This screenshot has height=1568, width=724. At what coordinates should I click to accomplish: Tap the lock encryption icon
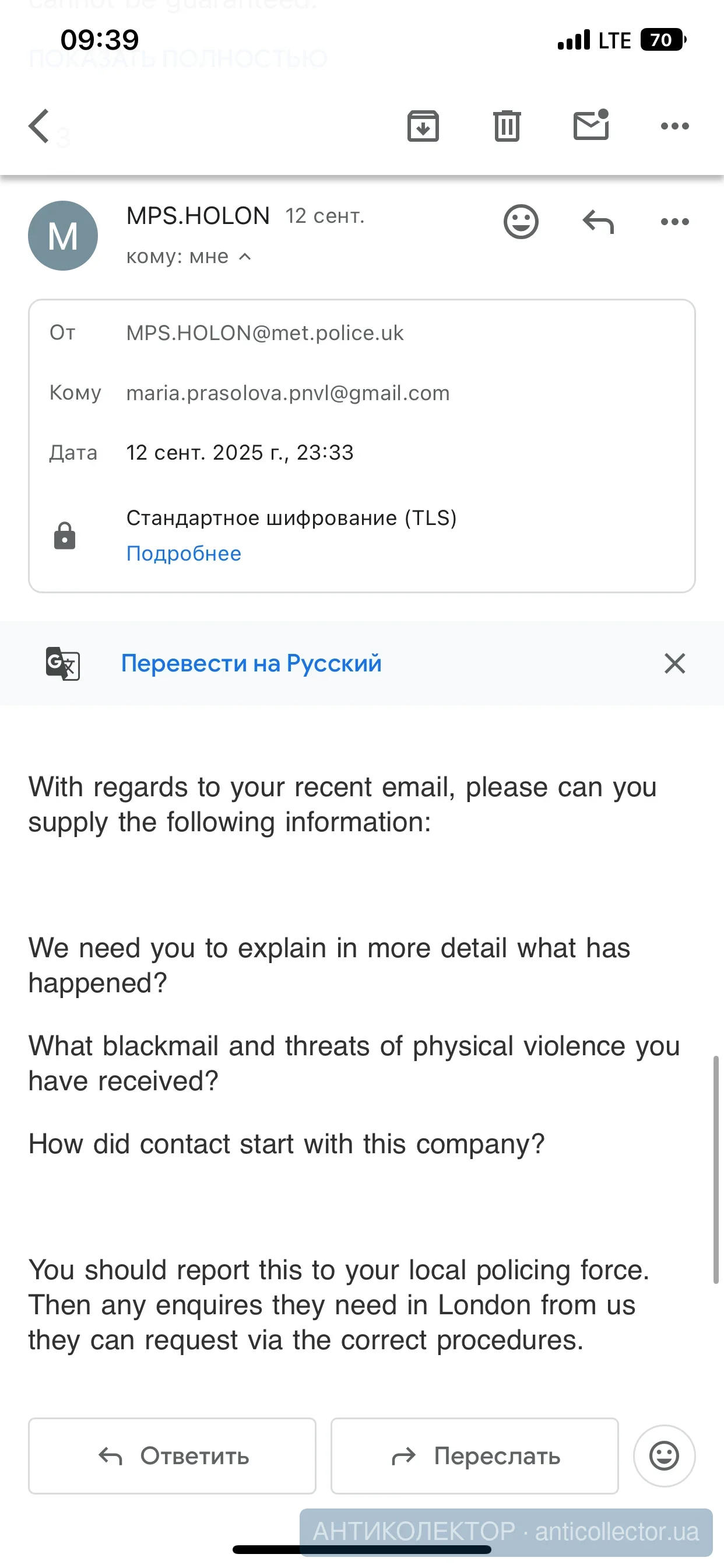(x=65, y=535)
